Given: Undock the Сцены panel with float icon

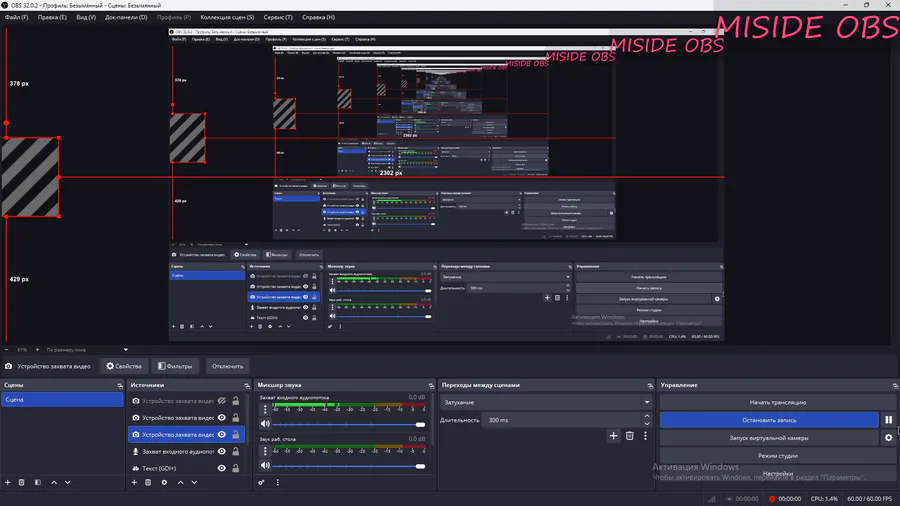Looking at the screenshot, I should pos(120,386).
